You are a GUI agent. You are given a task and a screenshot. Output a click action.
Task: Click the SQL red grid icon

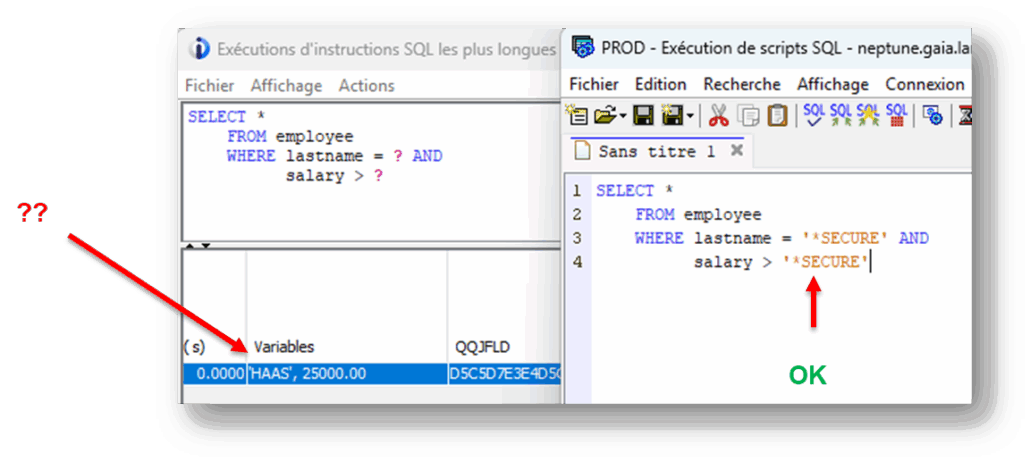click(897, 114)
